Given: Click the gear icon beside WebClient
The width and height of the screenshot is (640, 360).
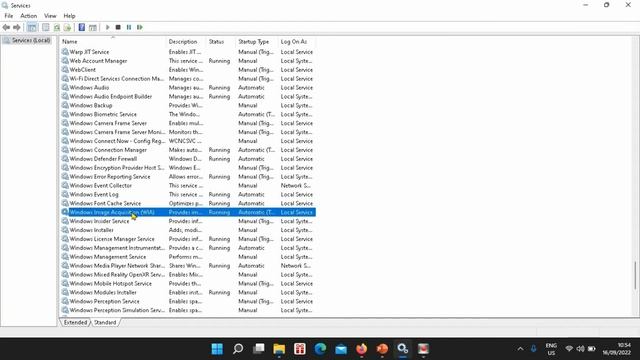Looking at the screenshot, I should click(65, 70).
